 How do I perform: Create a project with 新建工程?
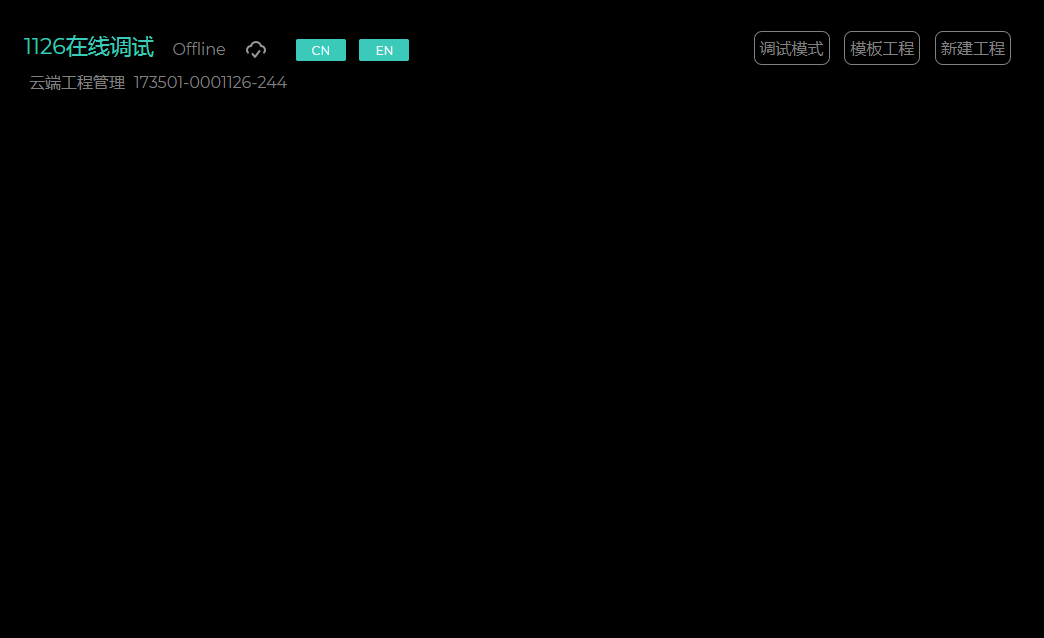tap(972, 48)
